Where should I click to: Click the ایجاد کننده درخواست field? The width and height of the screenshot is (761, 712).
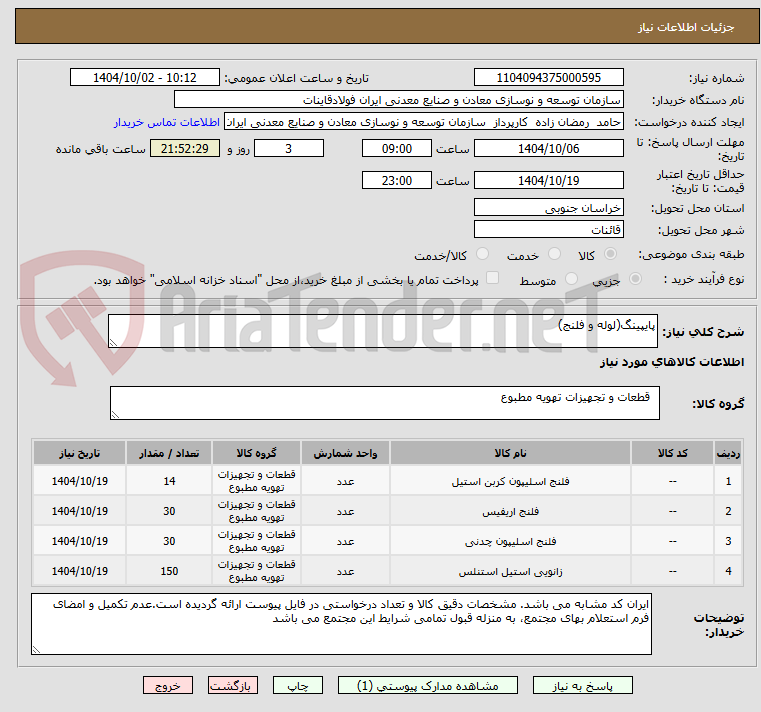coord(424,122)
